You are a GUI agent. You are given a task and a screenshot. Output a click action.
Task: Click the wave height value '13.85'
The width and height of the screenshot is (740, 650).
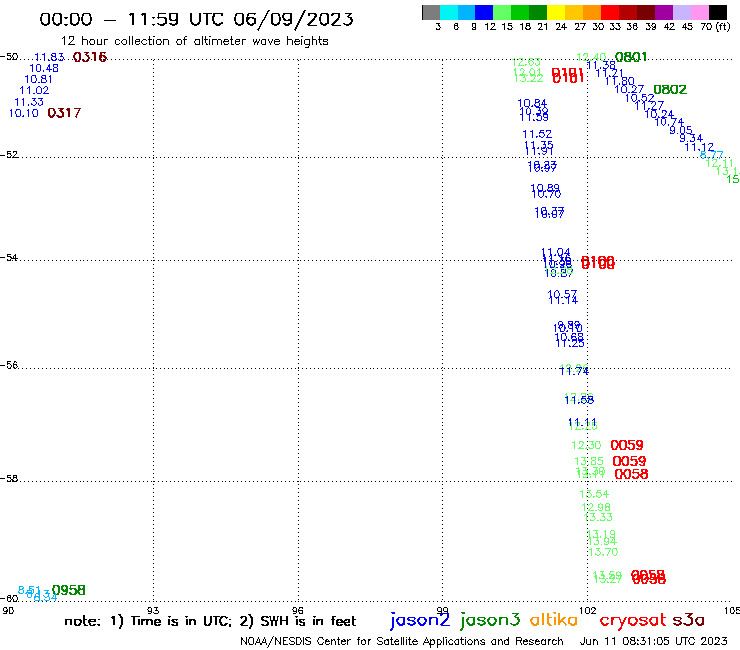pyautogui.click(x=589, y=461)
